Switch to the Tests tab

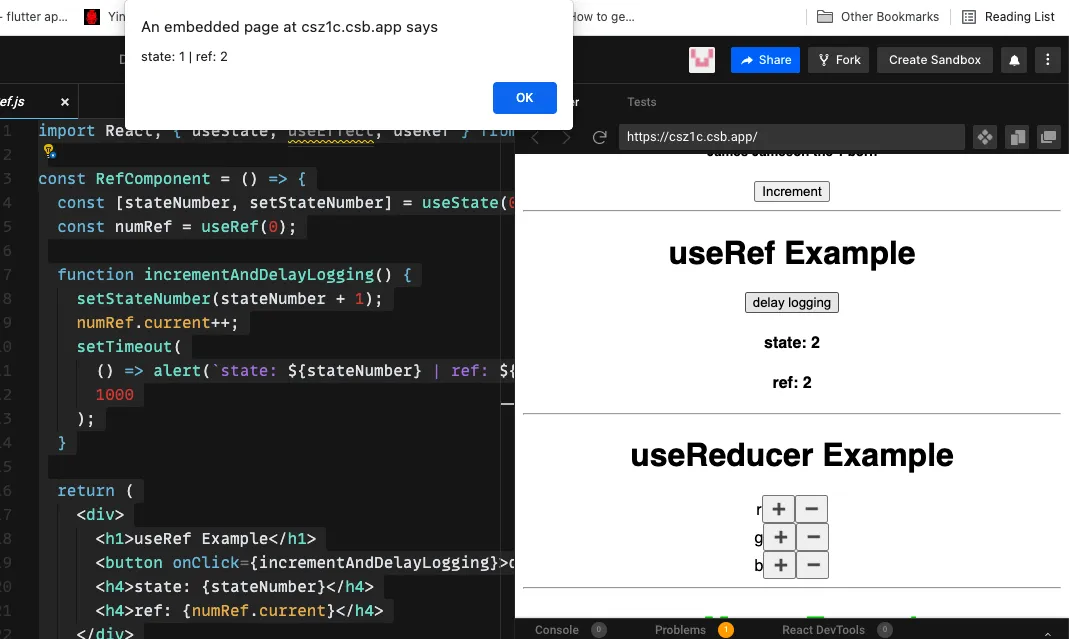tap(642, 102)
